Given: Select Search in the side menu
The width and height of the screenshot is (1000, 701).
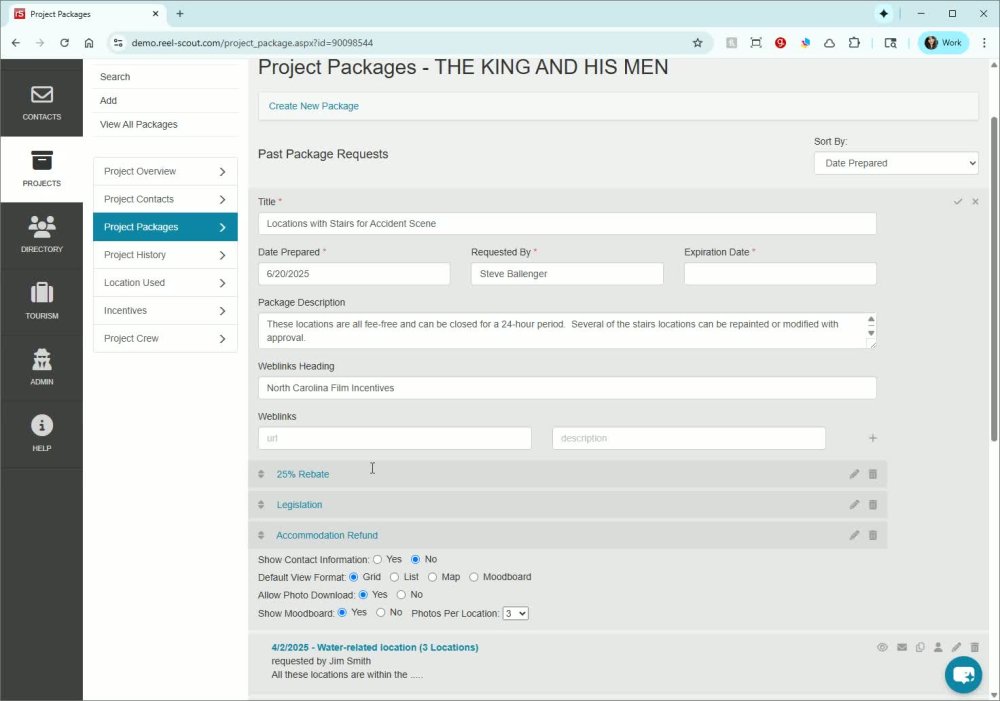Looking at the screenshot, I should coord(115,77).
